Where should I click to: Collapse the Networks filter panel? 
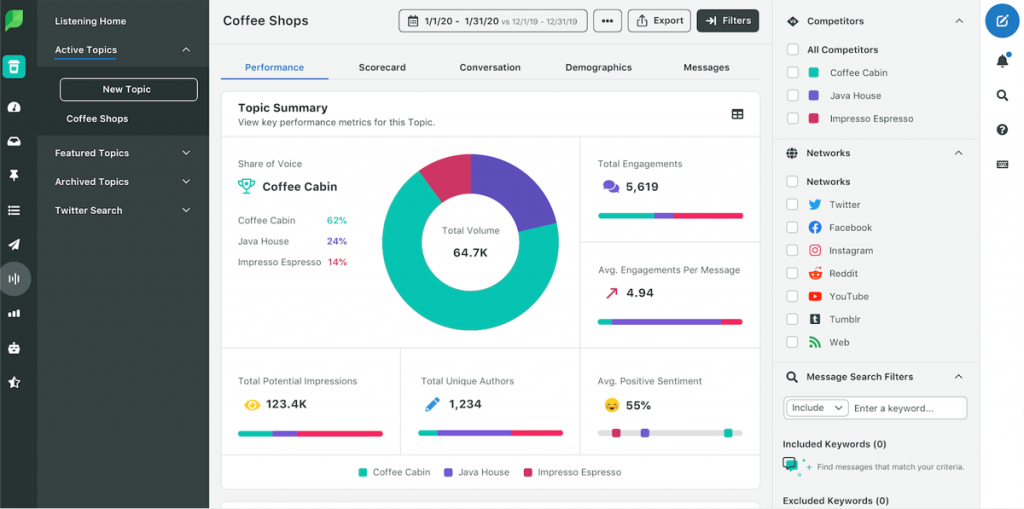[959, 153]
